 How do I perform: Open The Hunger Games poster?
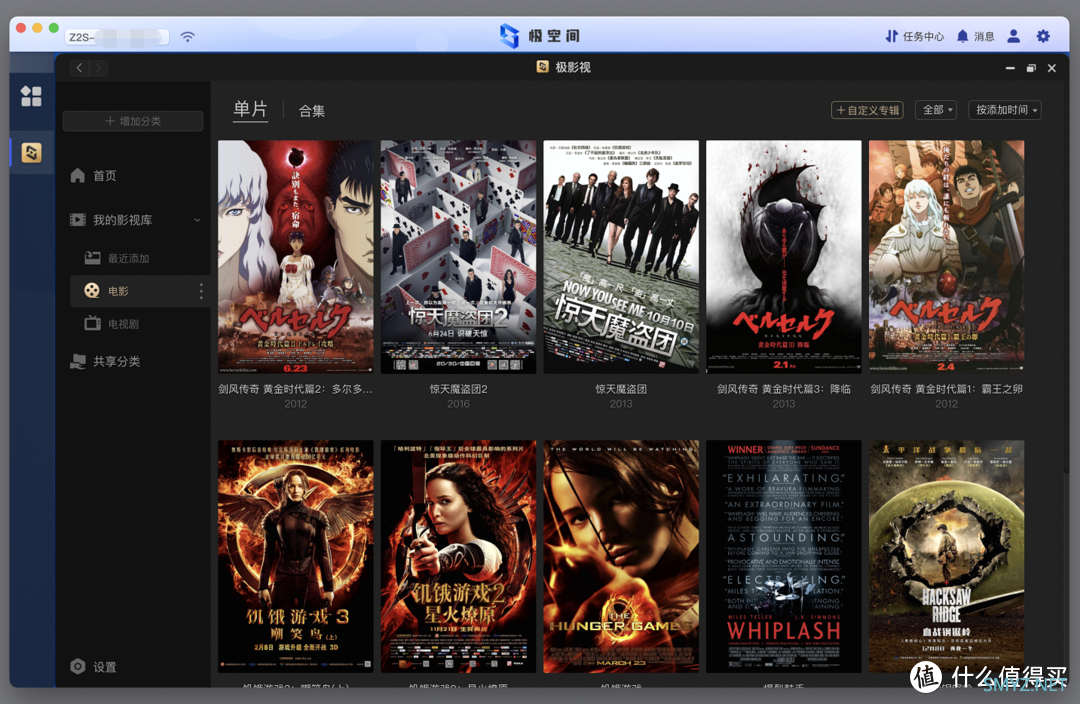[621, 557]
